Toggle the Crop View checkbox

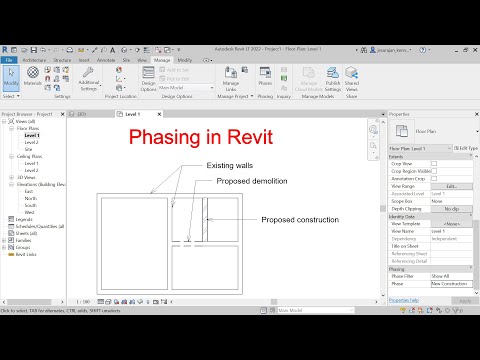point(434,164)
